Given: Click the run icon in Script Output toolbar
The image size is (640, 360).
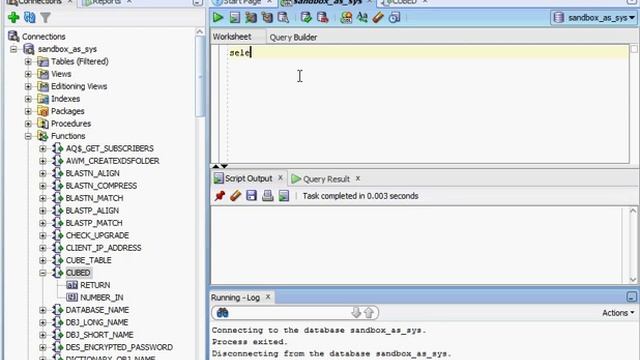Looking at the screenshot, I should click(x=284, y=196).
